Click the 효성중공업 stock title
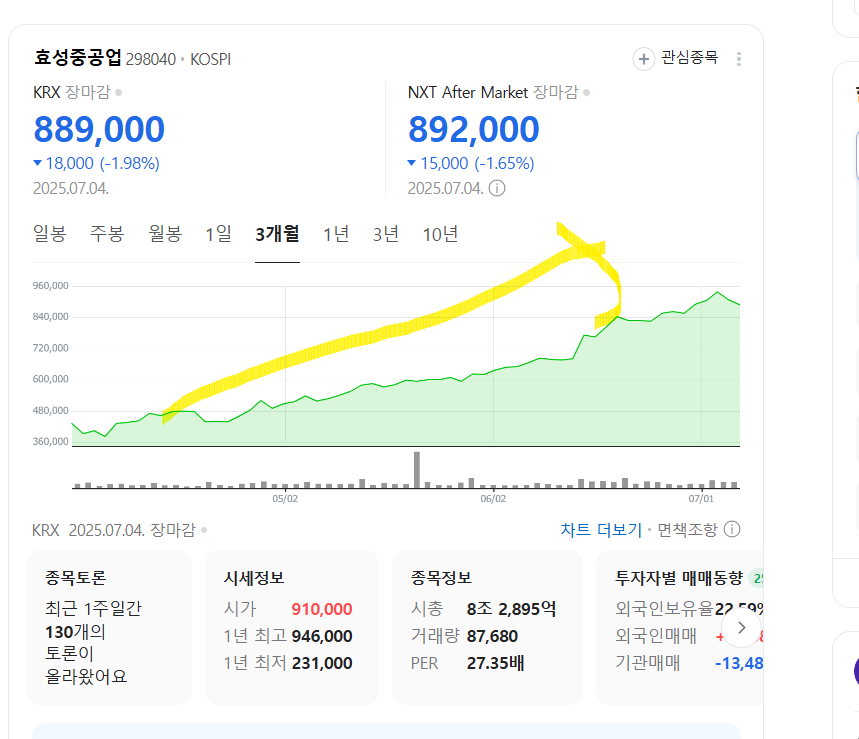Viewport: 859px width, 739px height. (78, 58)
